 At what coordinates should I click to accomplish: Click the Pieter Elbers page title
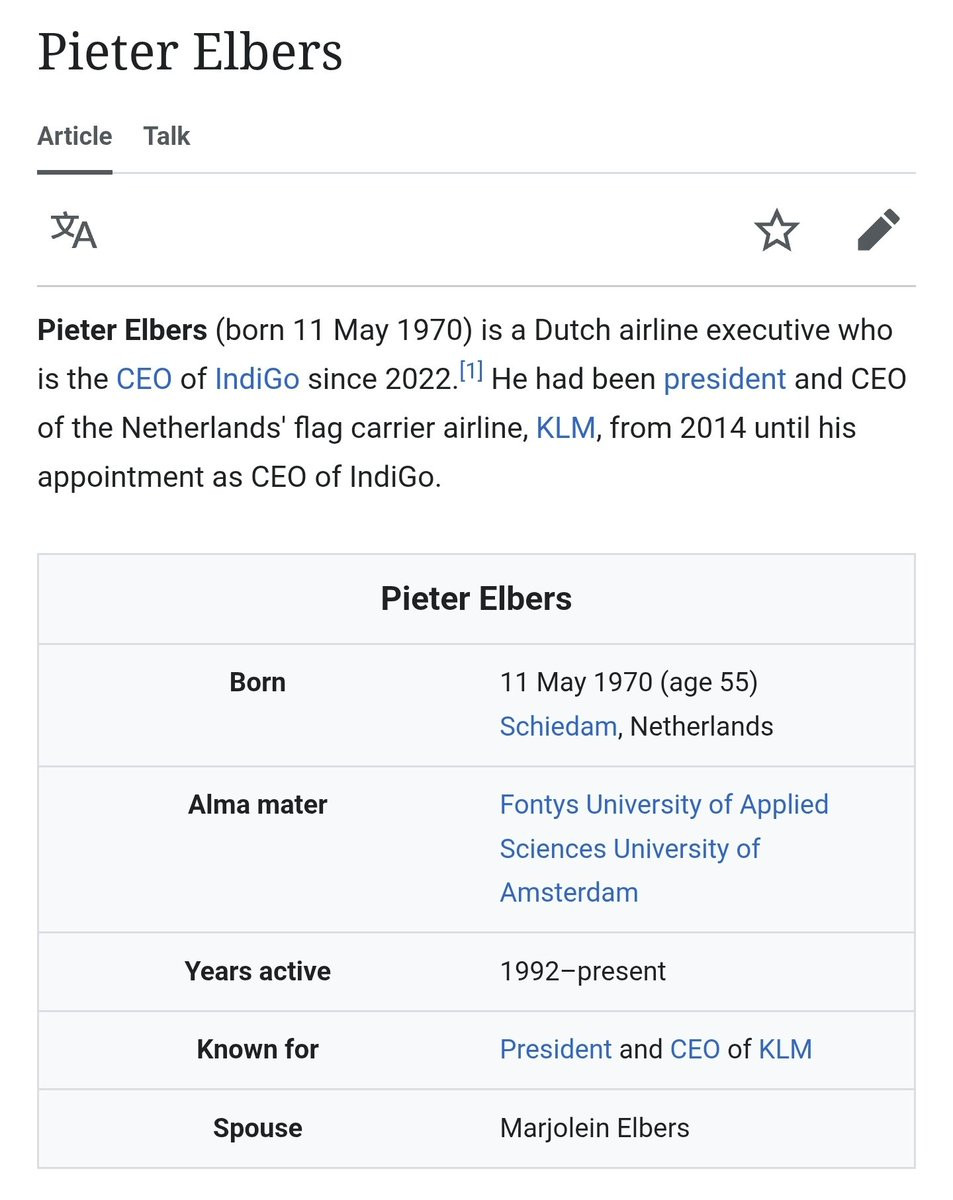coord(190,52)
